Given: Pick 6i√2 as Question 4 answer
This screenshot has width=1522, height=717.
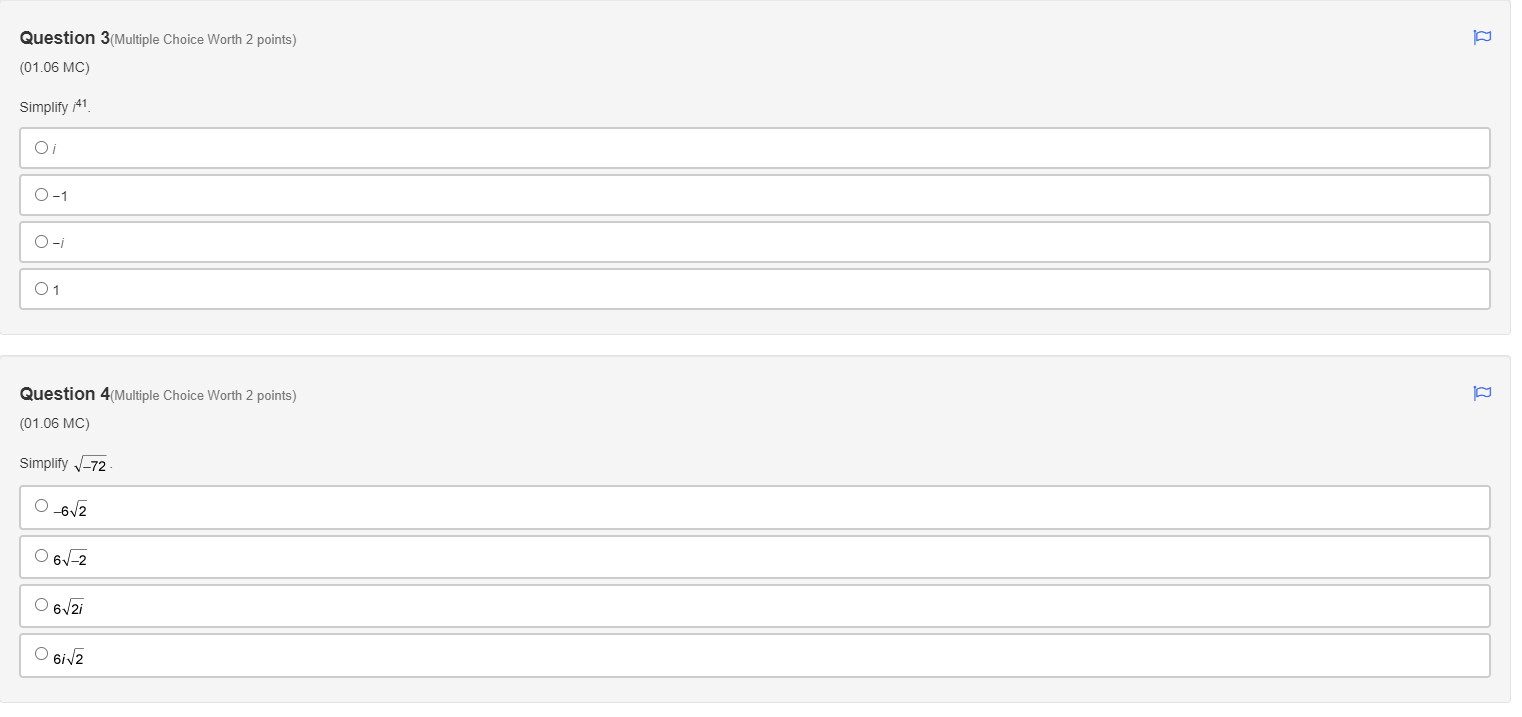Looking at the screenshot, I should (x=41, y=652).
